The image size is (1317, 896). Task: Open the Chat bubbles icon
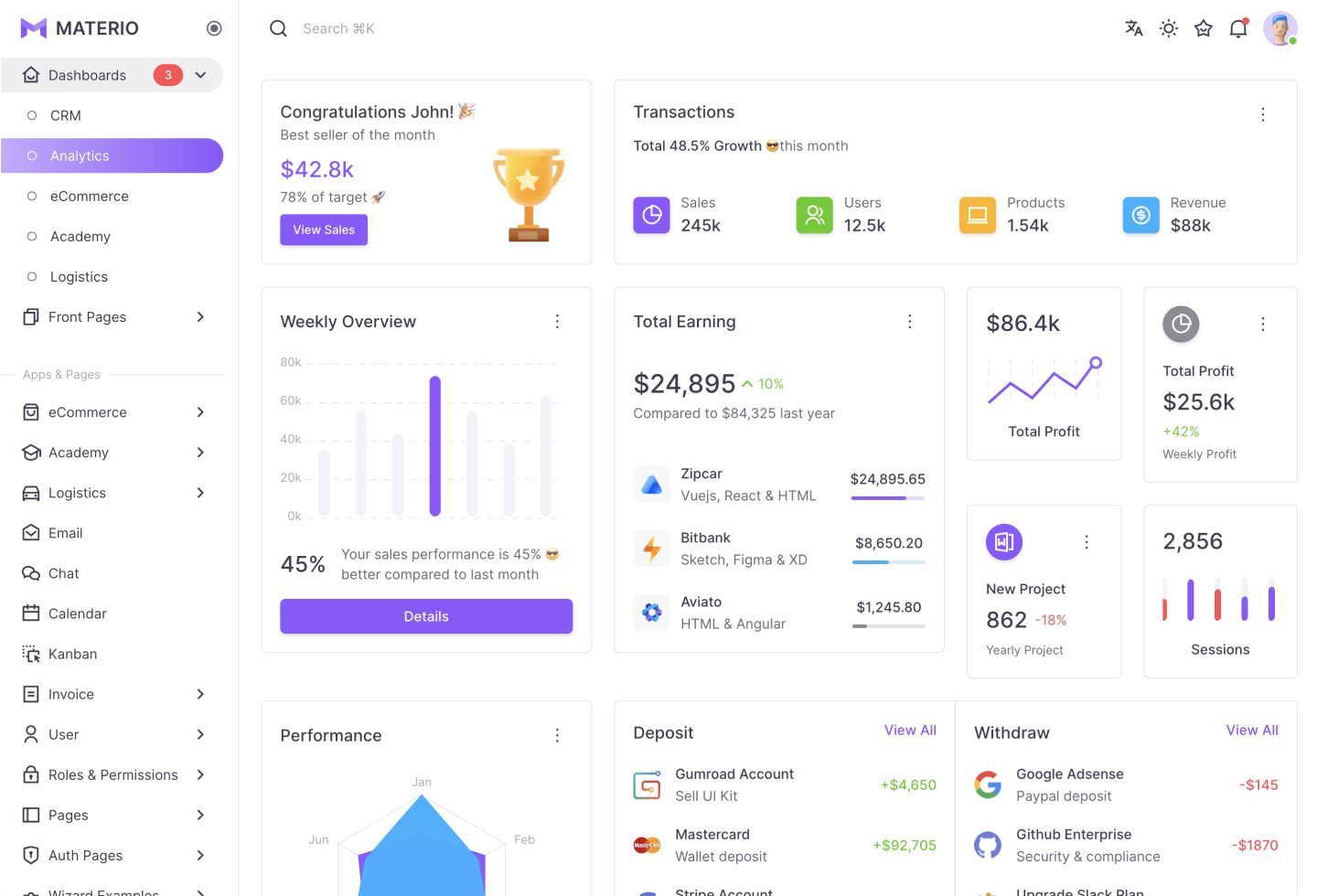(31, 573)
